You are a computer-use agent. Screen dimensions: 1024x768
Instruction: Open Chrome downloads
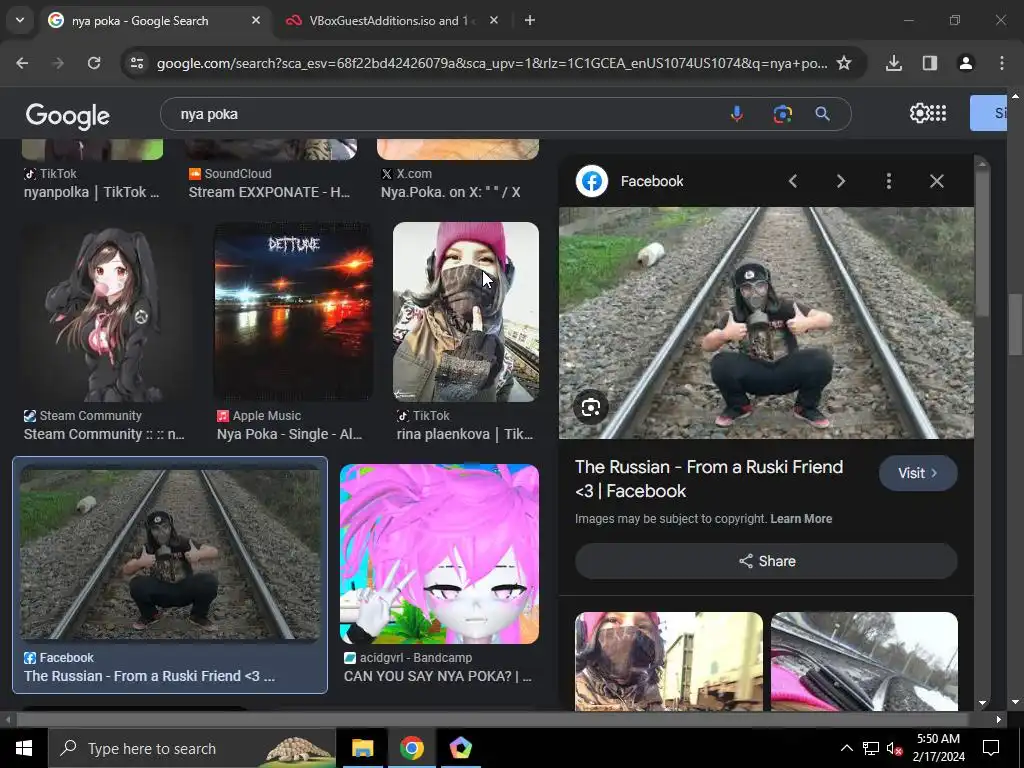click(x=894, y=63)
